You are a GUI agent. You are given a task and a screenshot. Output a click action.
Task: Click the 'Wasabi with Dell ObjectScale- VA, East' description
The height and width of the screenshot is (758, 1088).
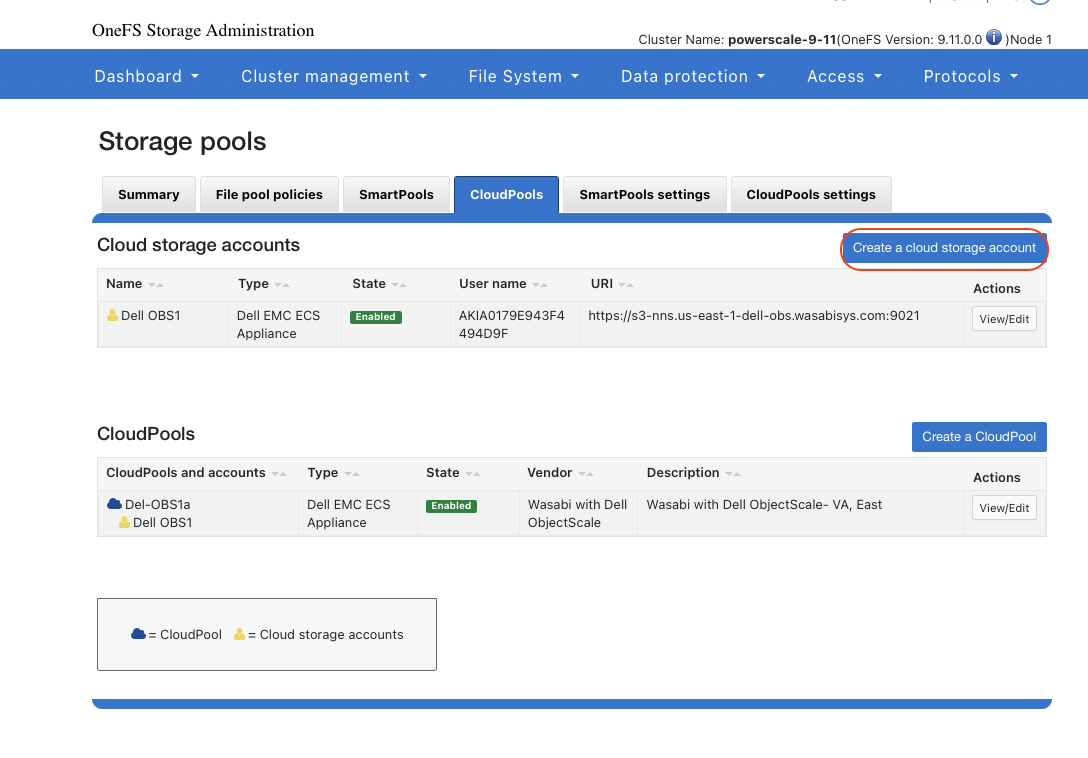coord(764,505)
